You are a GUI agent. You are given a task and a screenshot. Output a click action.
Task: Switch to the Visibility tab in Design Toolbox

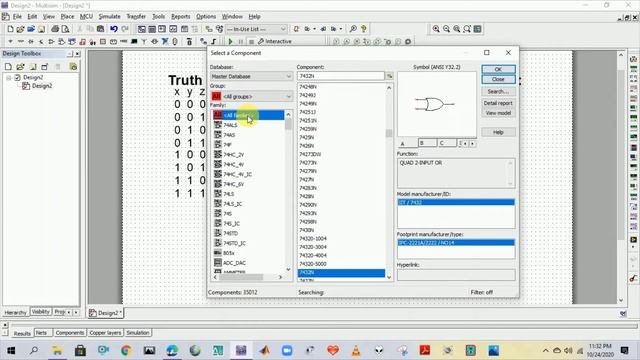click(x=40, y=312)
